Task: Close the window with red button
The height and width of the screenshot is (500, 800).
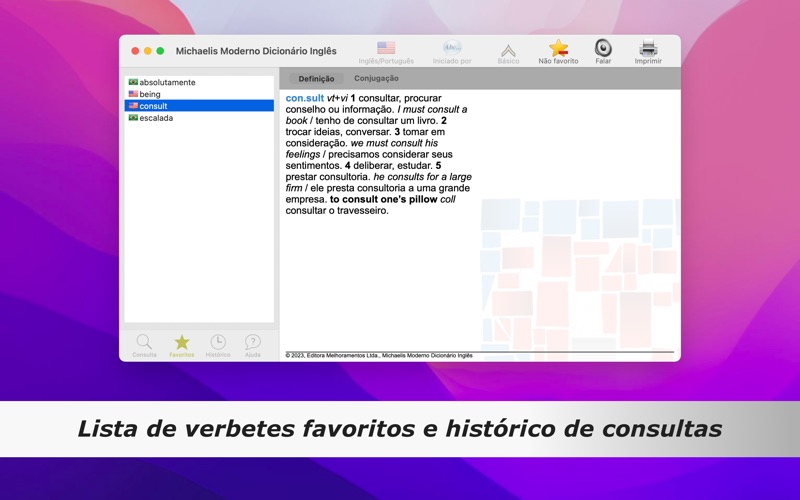Action: pos(135,51)
